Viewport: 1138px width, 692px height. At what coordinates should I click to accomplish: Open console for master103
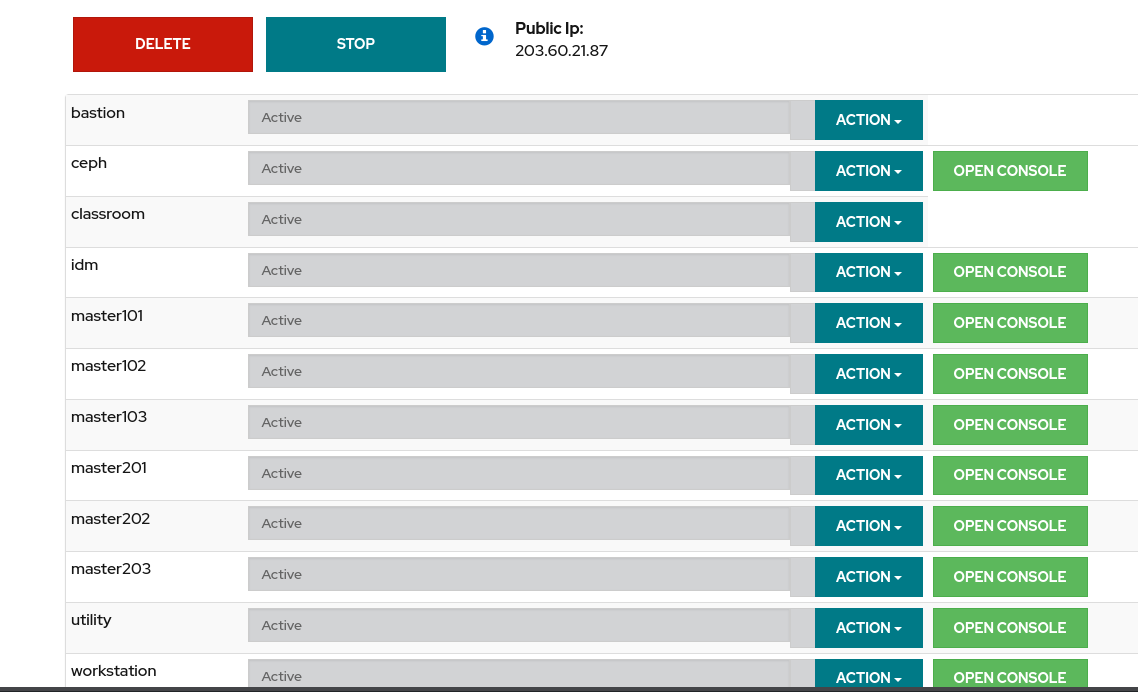(x=1009, y=425)
